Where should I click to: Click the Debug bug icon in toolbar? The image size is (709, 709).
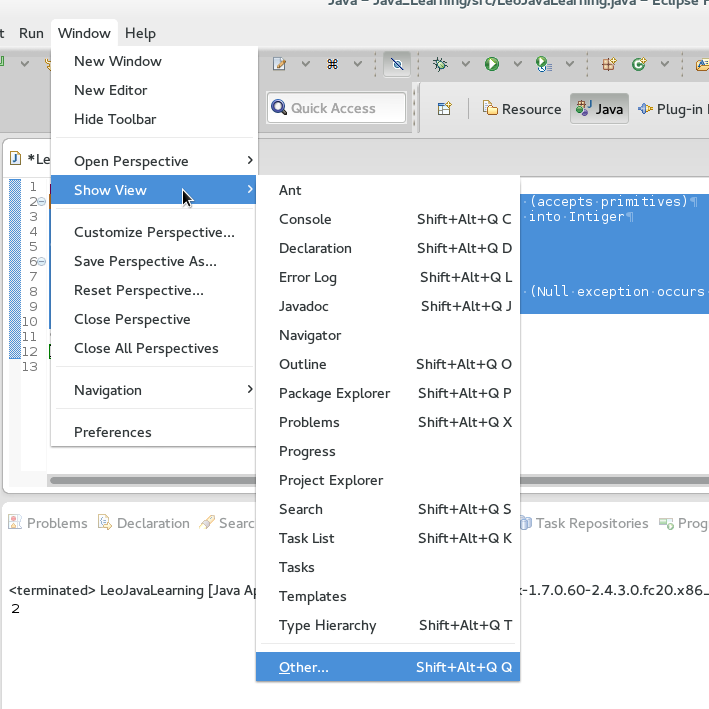[x=440, y=64]
